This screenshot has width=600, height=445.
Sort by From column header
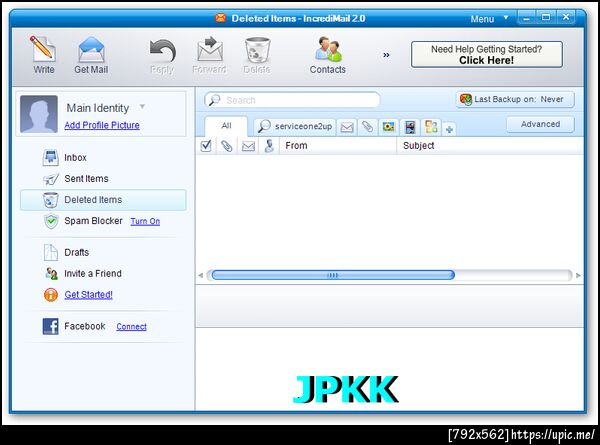point(338,146)
